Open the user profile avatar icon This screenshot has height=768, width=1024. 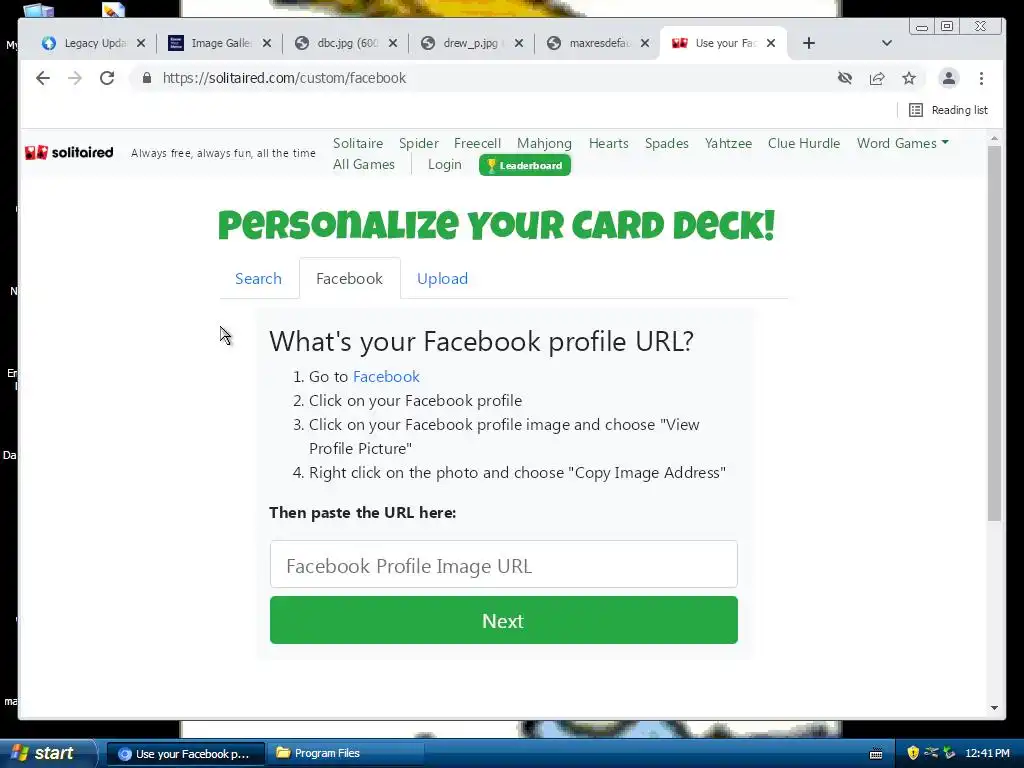[949, 78]
